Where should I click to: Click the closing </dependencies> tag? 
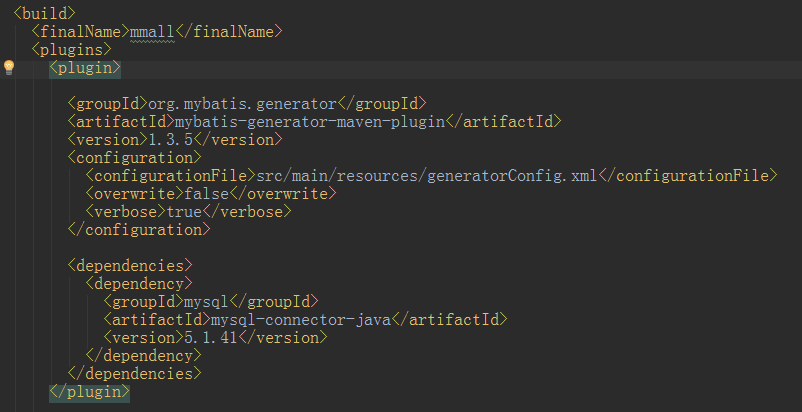pos(135,374)
